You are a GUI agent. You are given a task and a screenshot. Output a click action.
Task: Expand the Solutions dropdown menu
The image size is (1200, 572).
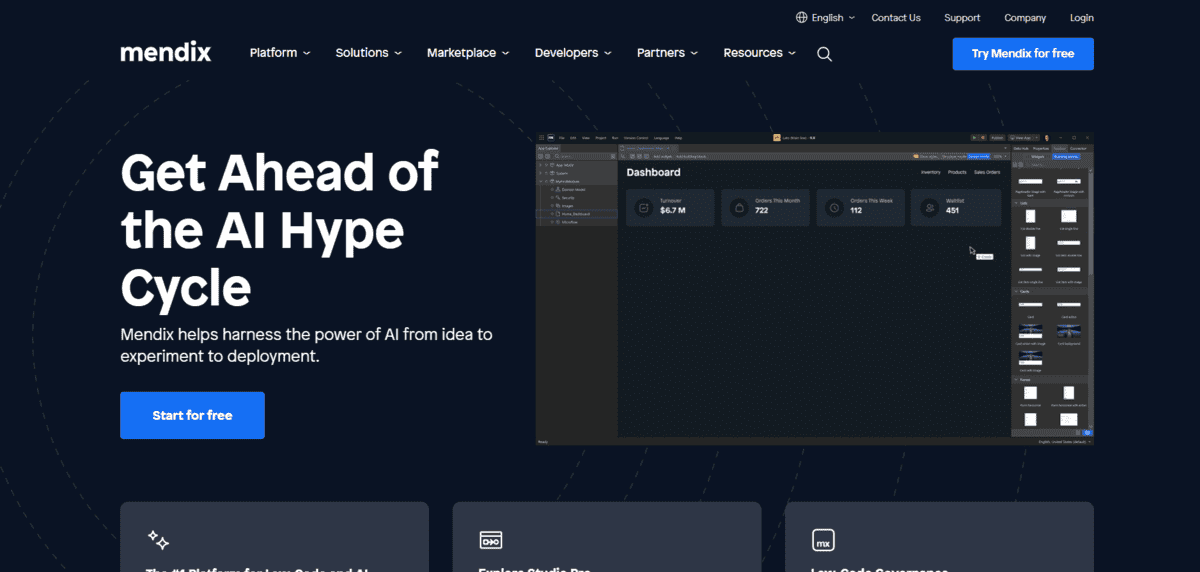coord(368,53)
